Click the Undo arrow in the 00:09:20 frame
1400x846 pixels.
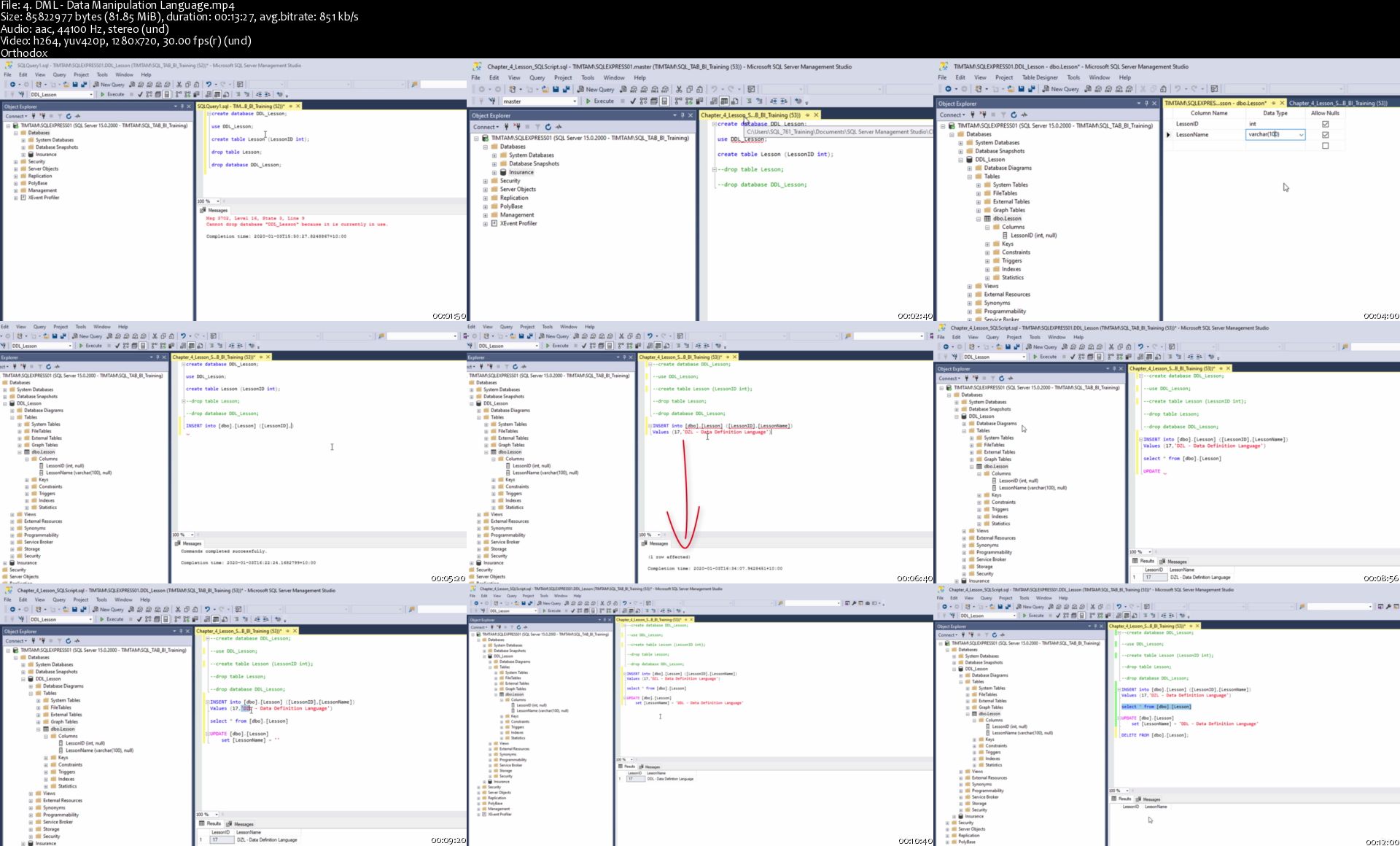(209, 609)
